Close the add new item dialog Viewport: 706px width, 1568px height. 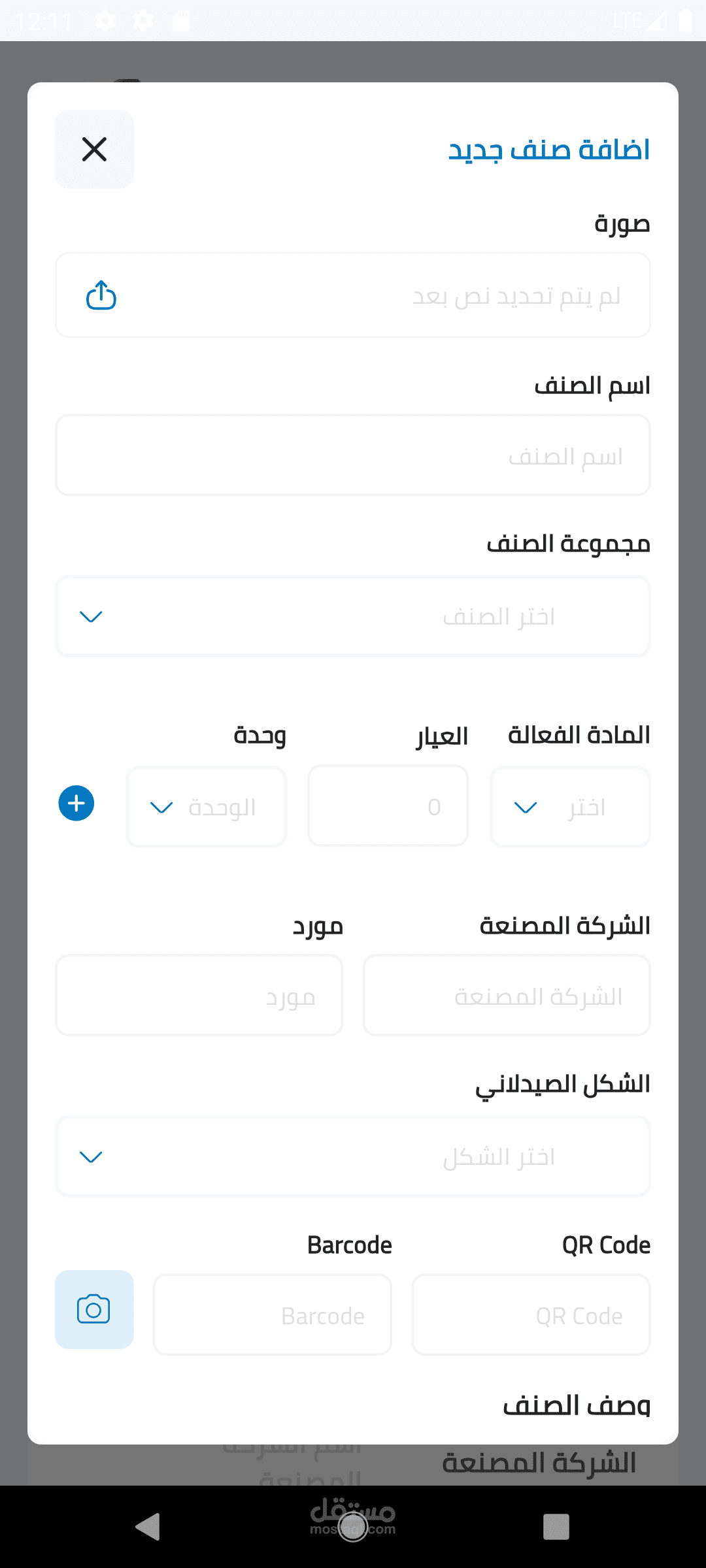pyautogui.click(x=94, y=150)
